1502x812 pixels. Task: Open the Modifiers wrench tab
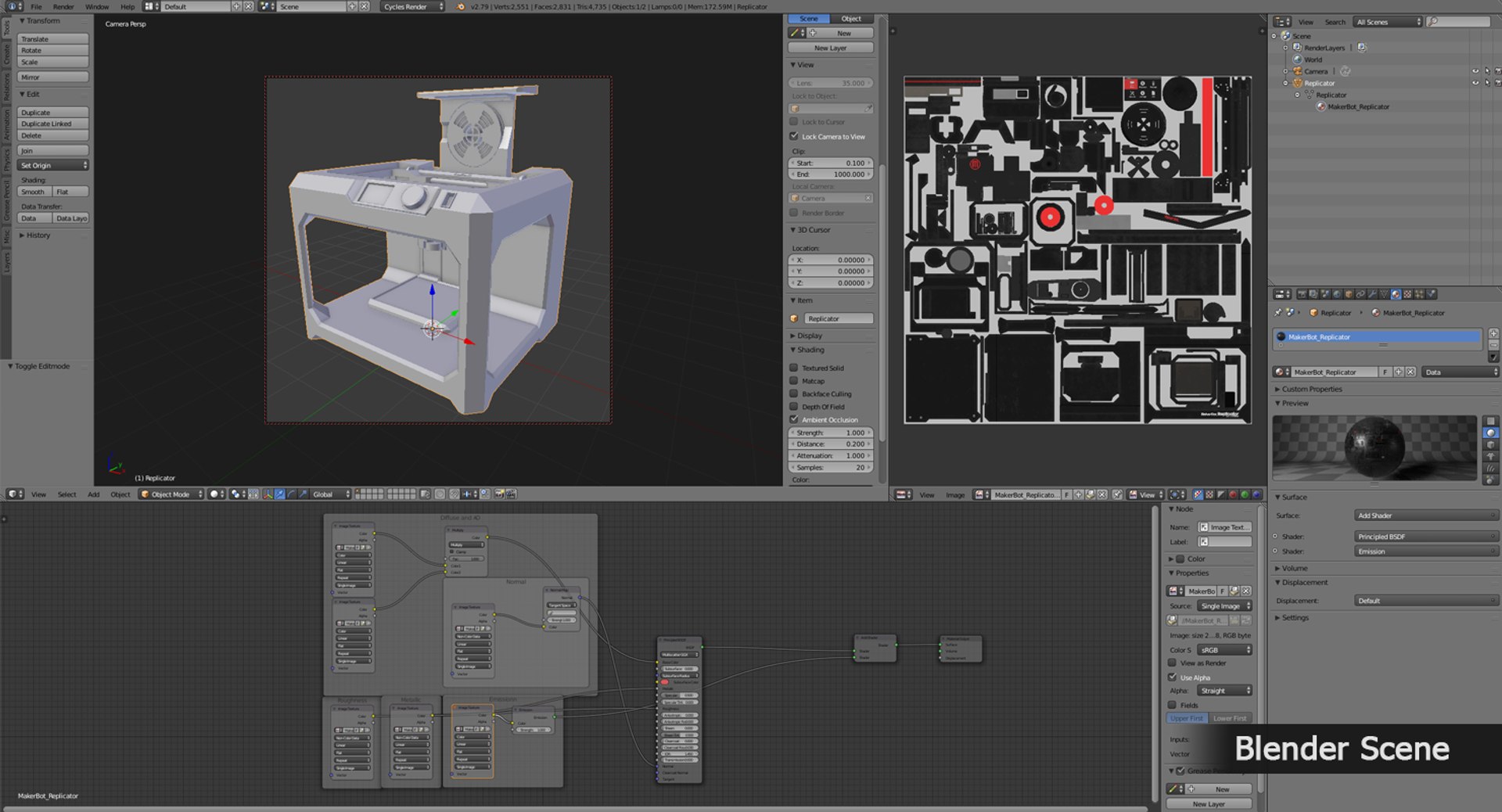[x=1372, y=294]
